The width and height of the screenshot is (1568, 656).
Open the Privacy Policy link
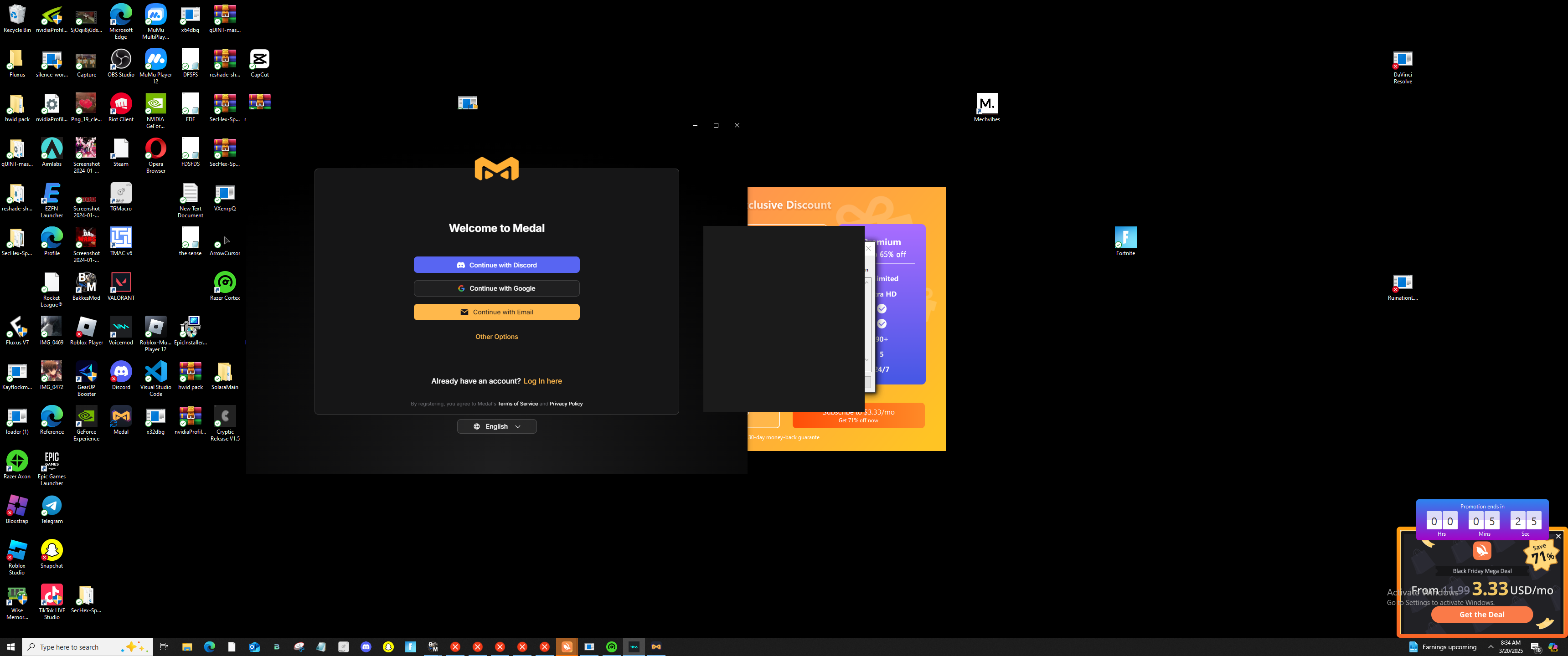pyautogui.click(x=566, y=404)
